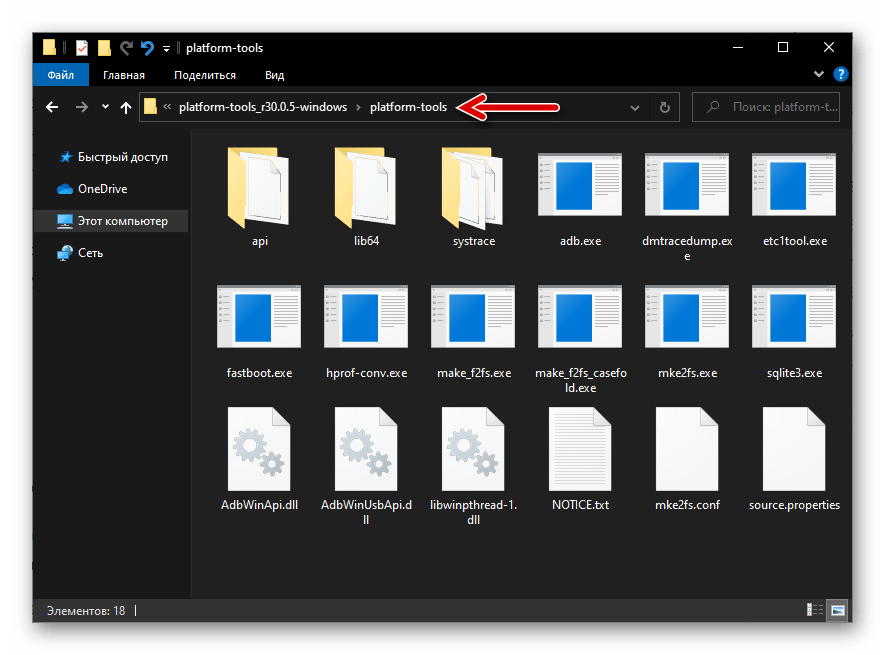Customize Quick Access Toolbar dropdown arrow
The width and height of the screenshot is (885, 655).
(x=166, y=48)
